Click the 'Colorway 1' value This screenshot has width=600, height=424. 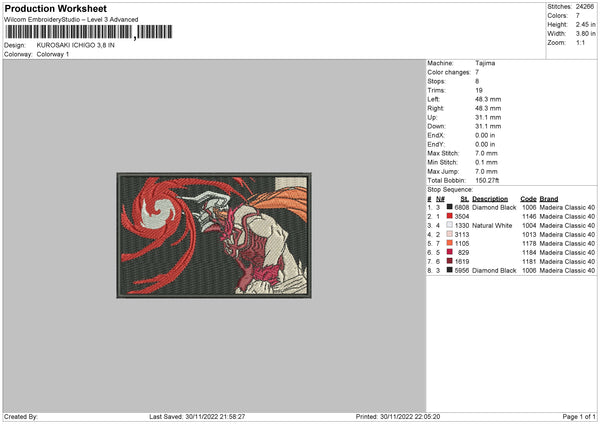(x=53, y=54)
